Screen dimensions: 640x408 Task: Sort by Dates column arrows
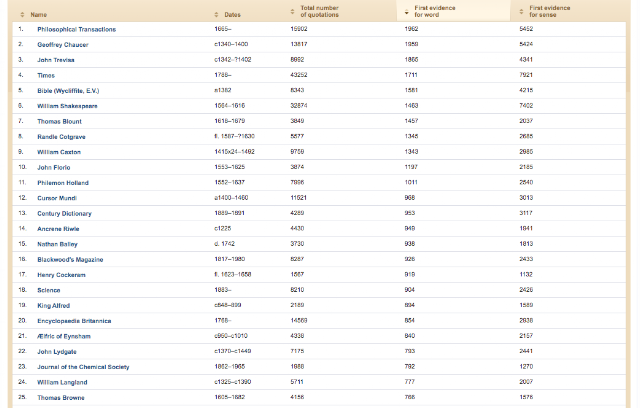tap(216, 15)
